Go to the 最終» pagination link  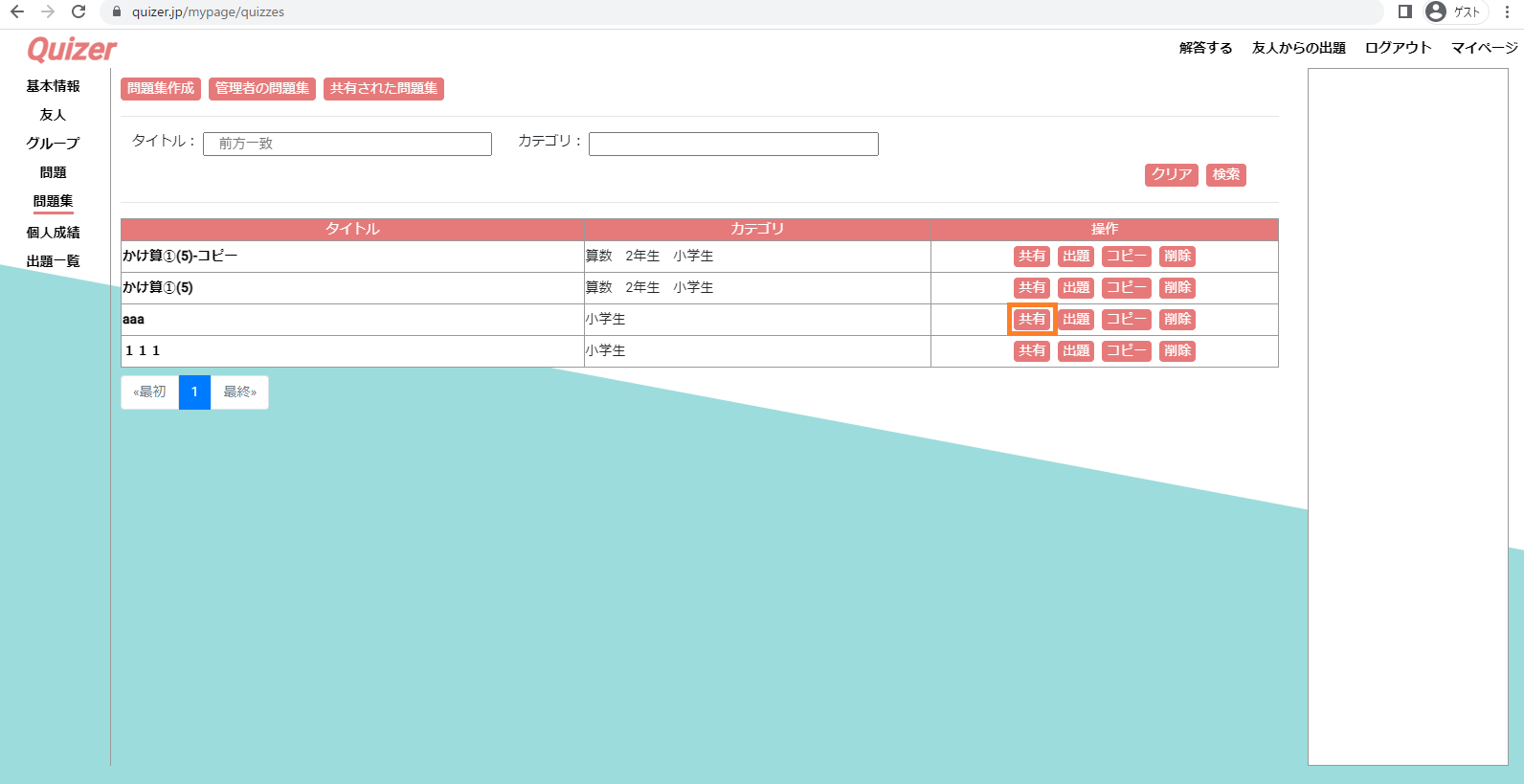tap(239, 392)
